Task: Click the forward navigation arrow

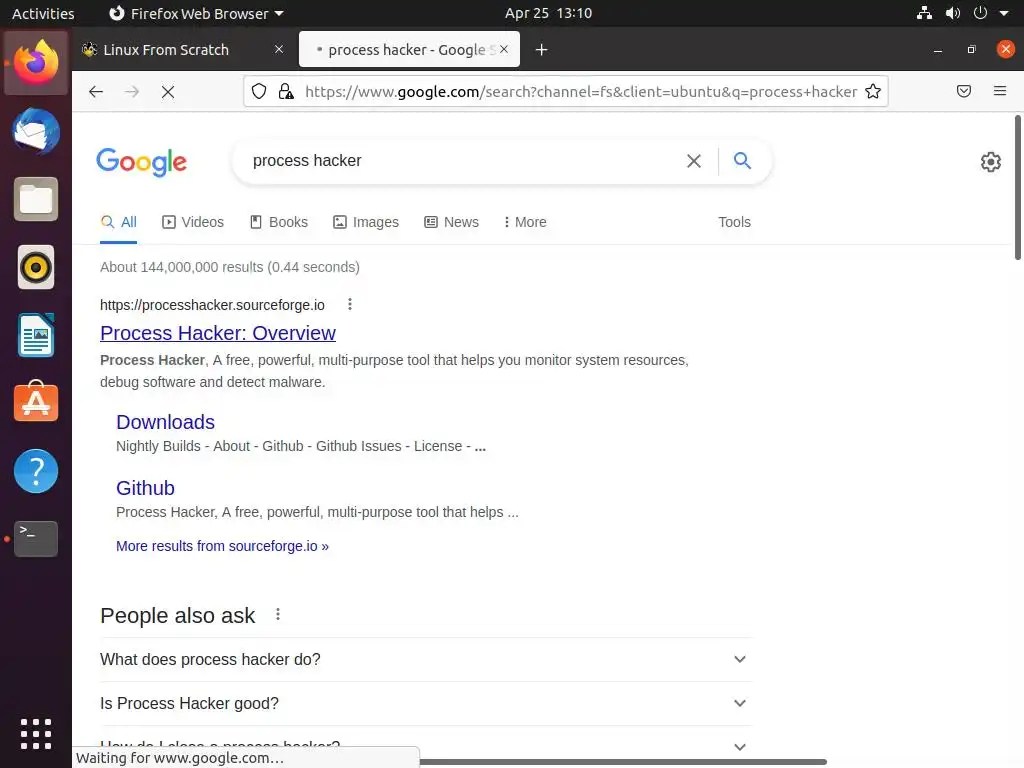Action: click(132, 91)
